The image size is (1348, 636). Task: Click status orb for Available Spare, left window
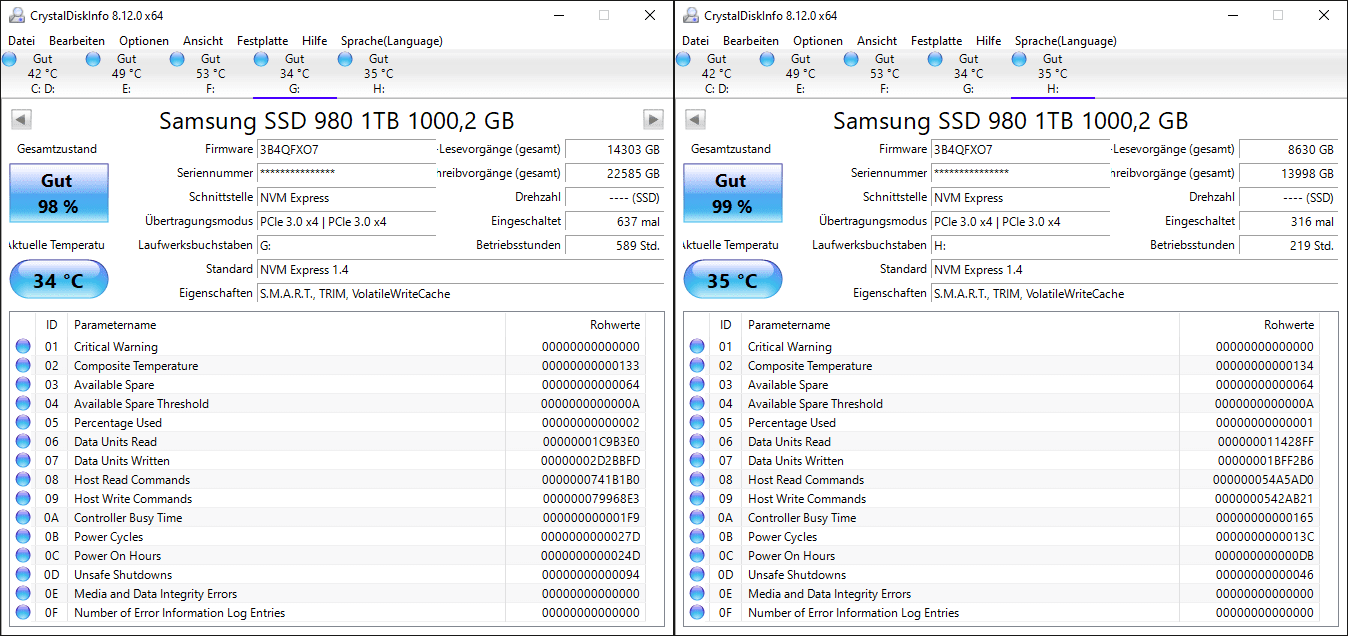coord(23,385)
